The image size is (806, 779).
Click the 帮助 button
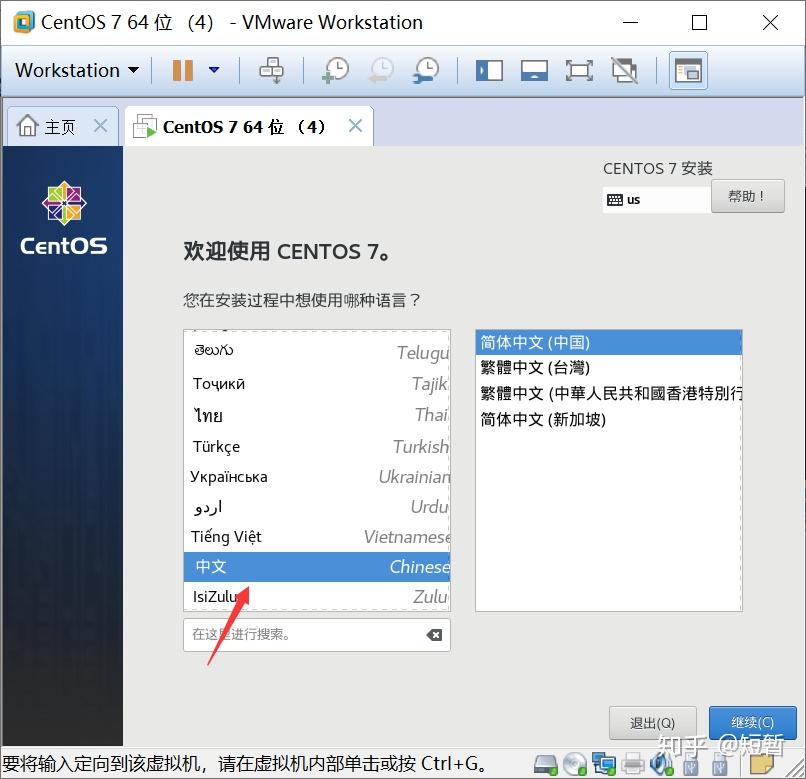coord(748,196)
